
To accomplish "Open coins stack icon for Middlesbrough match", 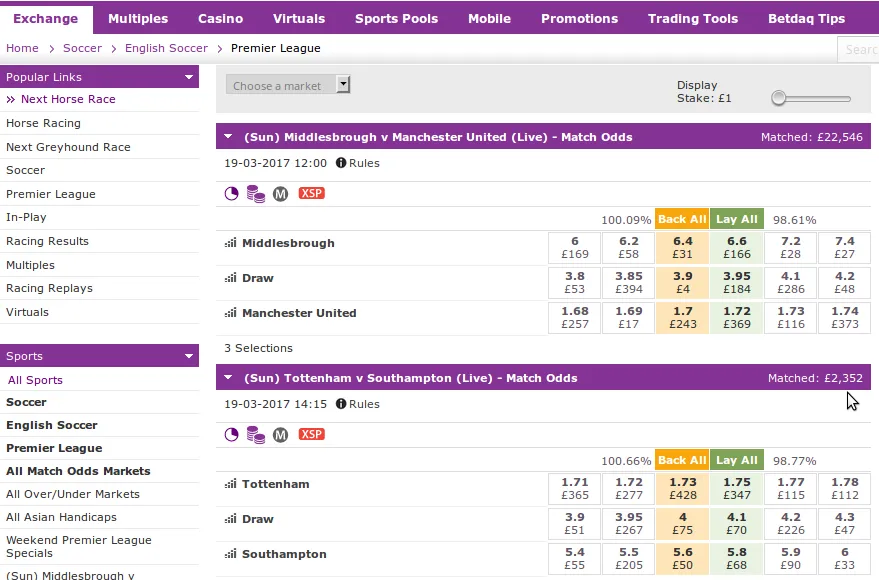I will 256,194.
